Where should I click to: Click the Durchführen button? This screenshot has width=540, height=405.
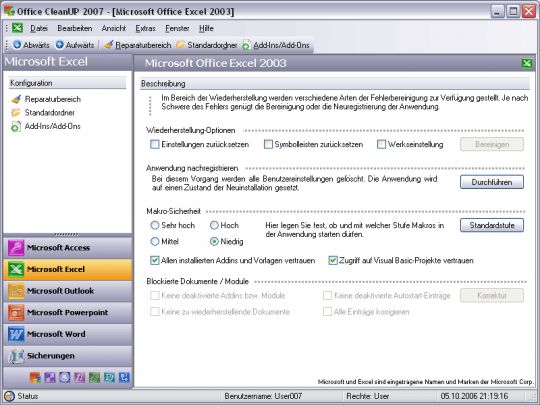(x=492, y=182)
